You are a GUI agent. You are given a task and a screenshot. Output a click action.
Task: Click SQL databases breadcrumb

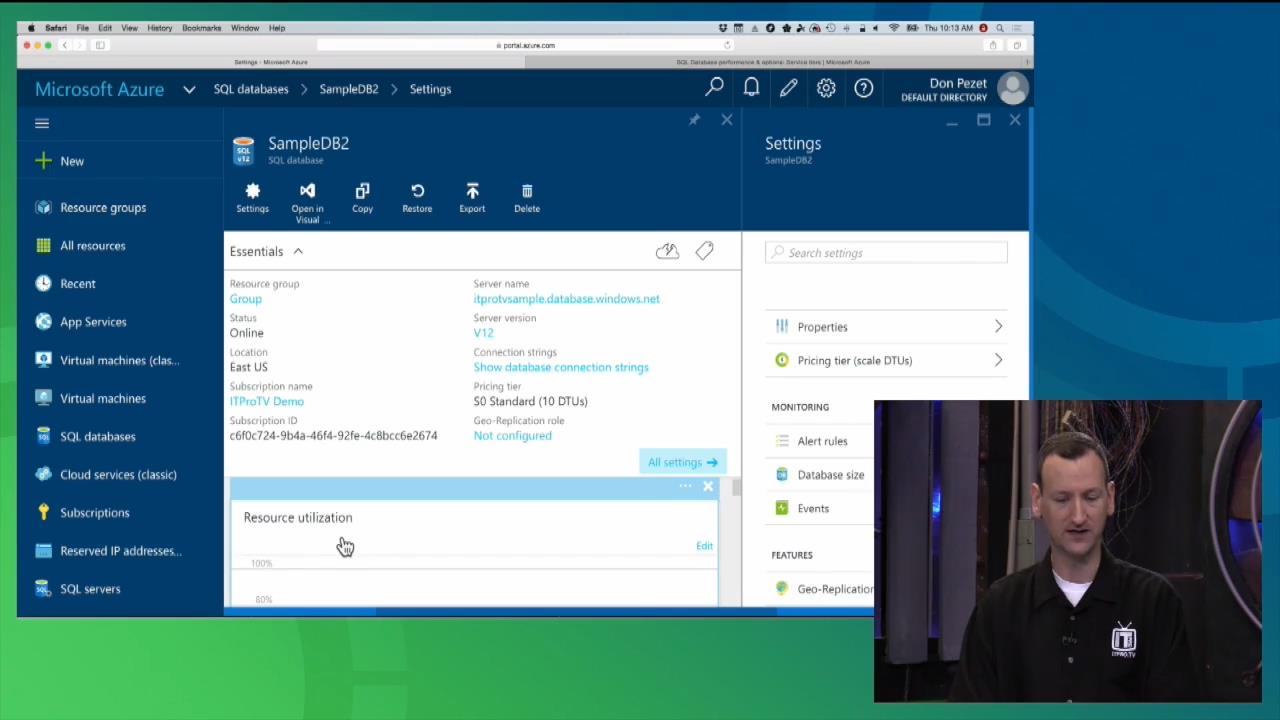[251, 89]
